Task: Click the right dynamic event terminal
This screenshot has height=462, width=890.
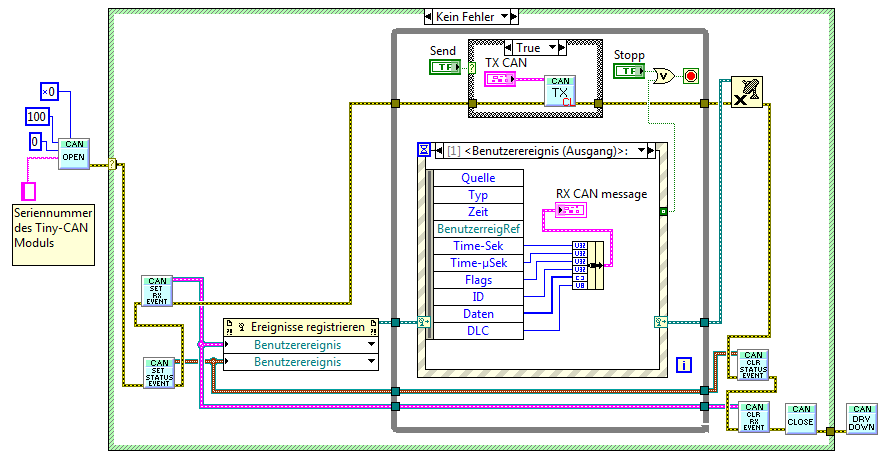Action: click(661, 322)
